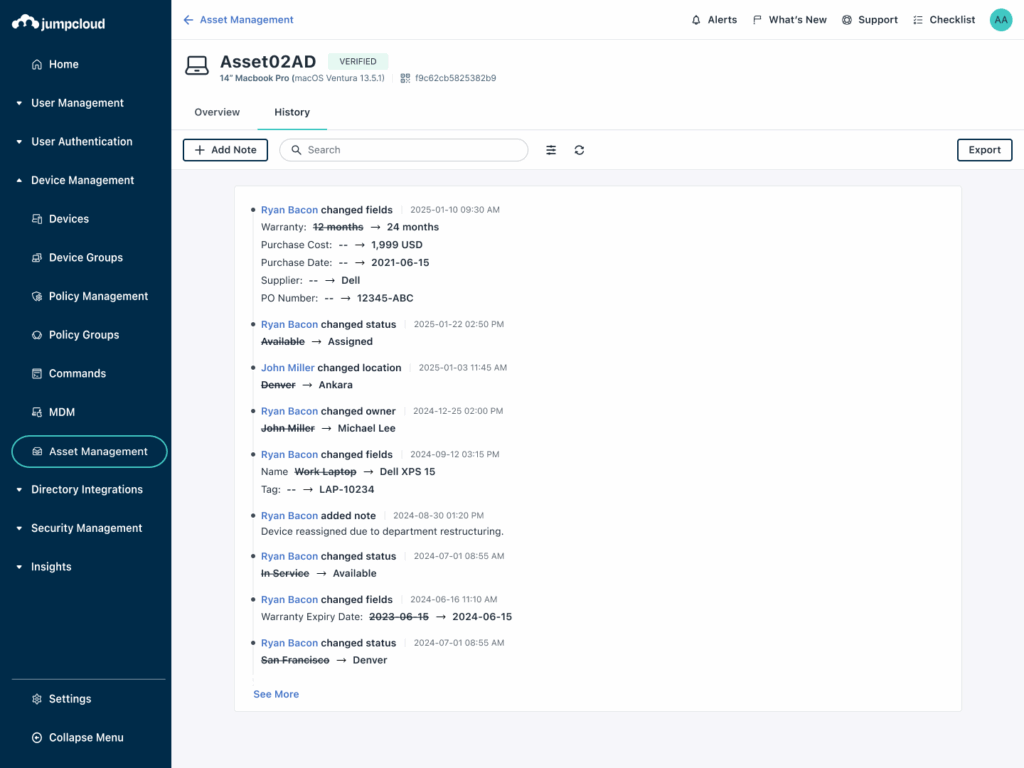This screenshot has height=768, width=1024.
Task: Open the What's New flag
Action: [x=757, y=20]
